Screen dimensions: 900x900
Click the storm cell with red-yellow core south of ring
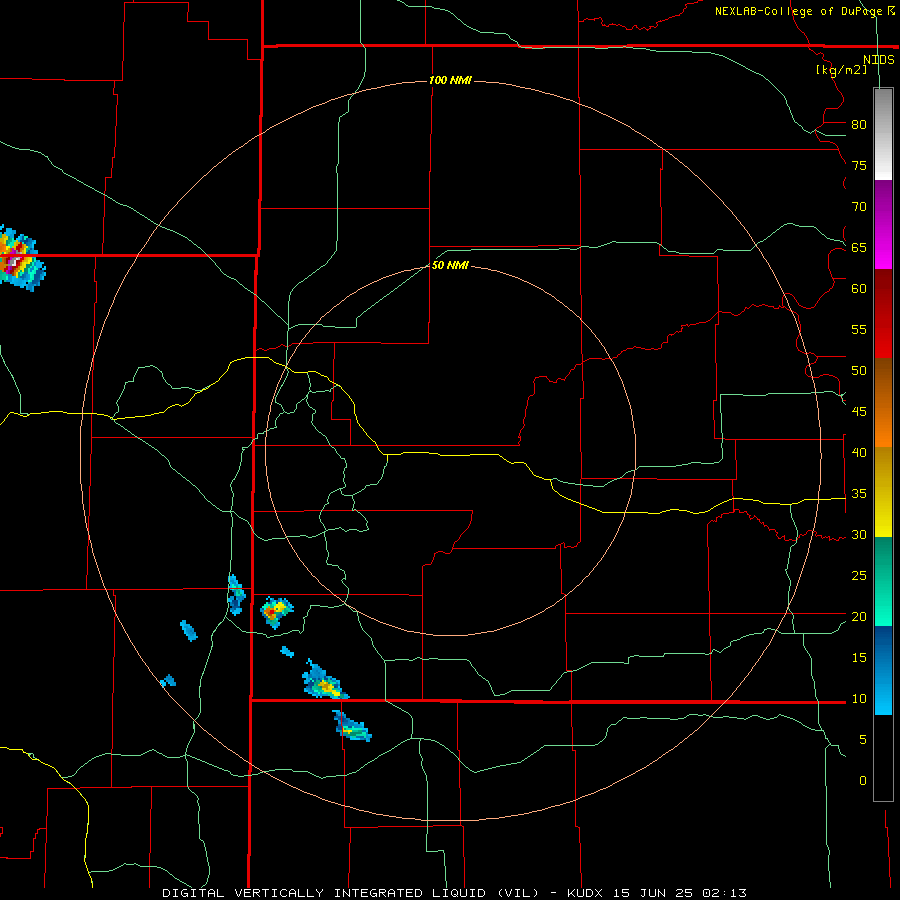click(x=276, y=612)
